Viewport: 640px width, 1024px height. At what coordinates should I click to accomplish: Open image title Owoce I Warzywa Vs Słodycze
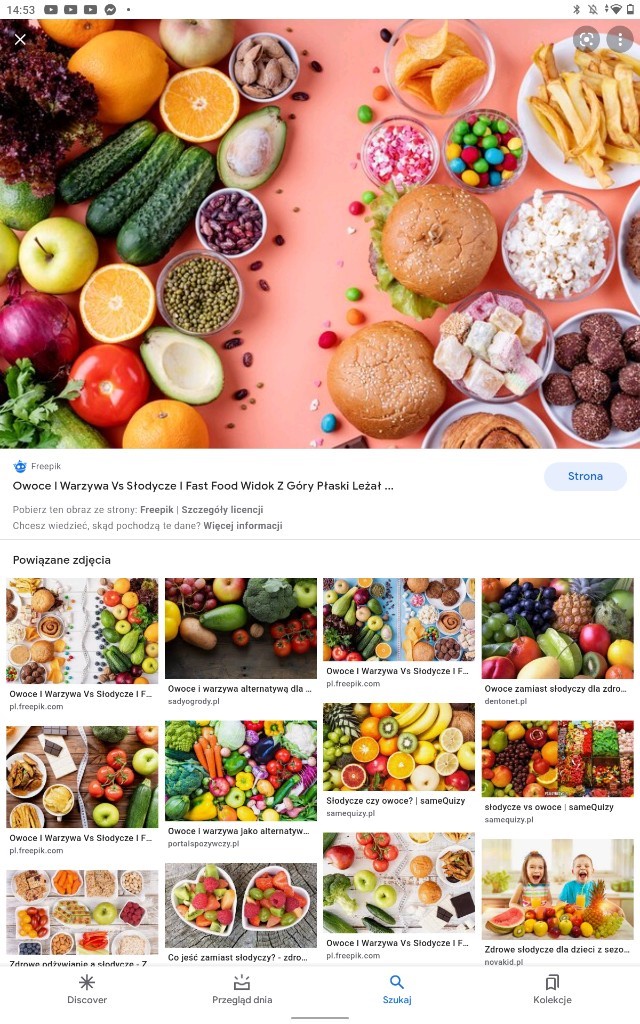(203, 486)
